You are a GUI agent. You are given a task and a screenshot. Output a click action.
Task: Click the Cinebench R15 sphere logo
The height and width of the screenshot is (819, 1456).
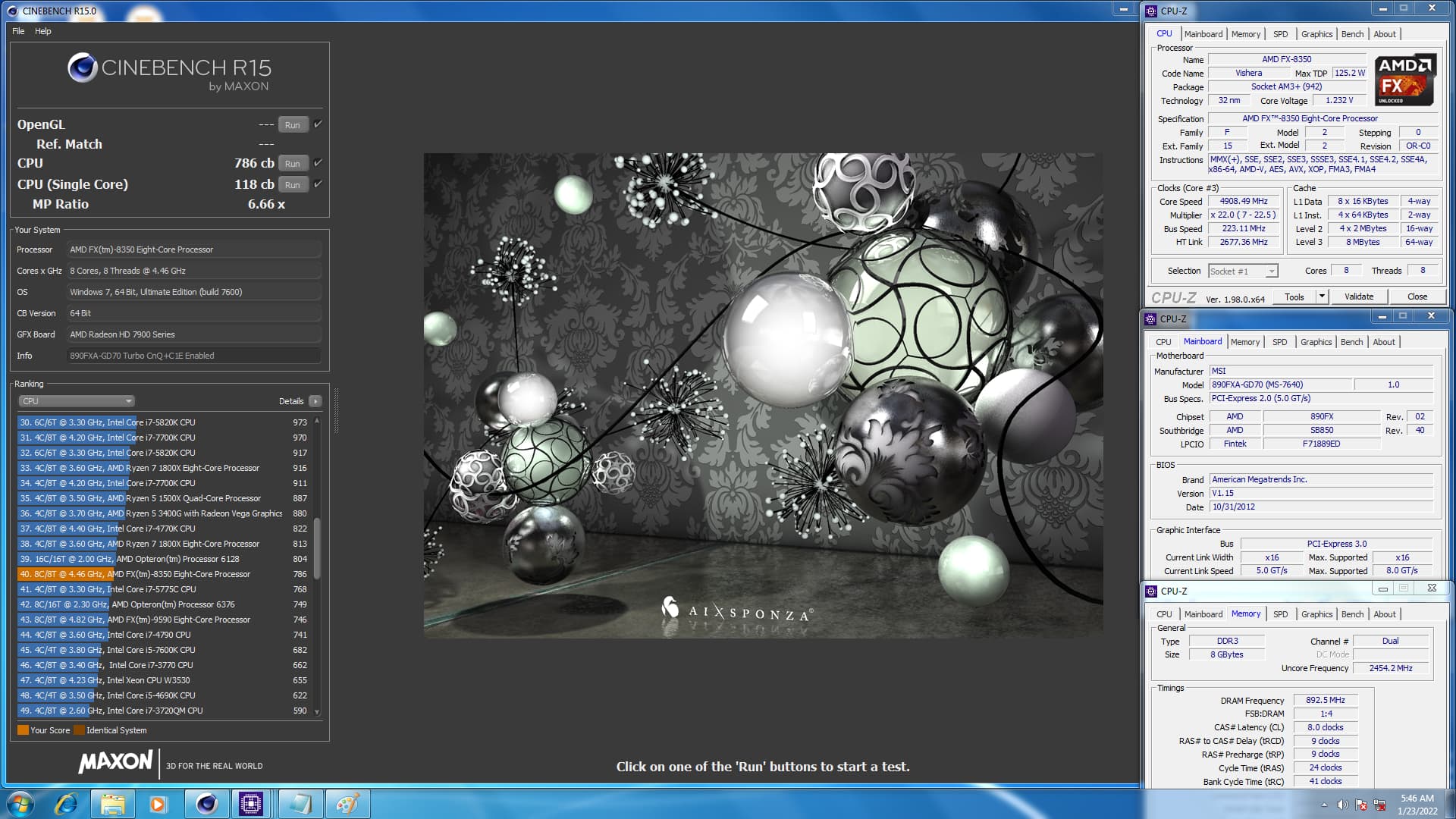click(82, 67)
